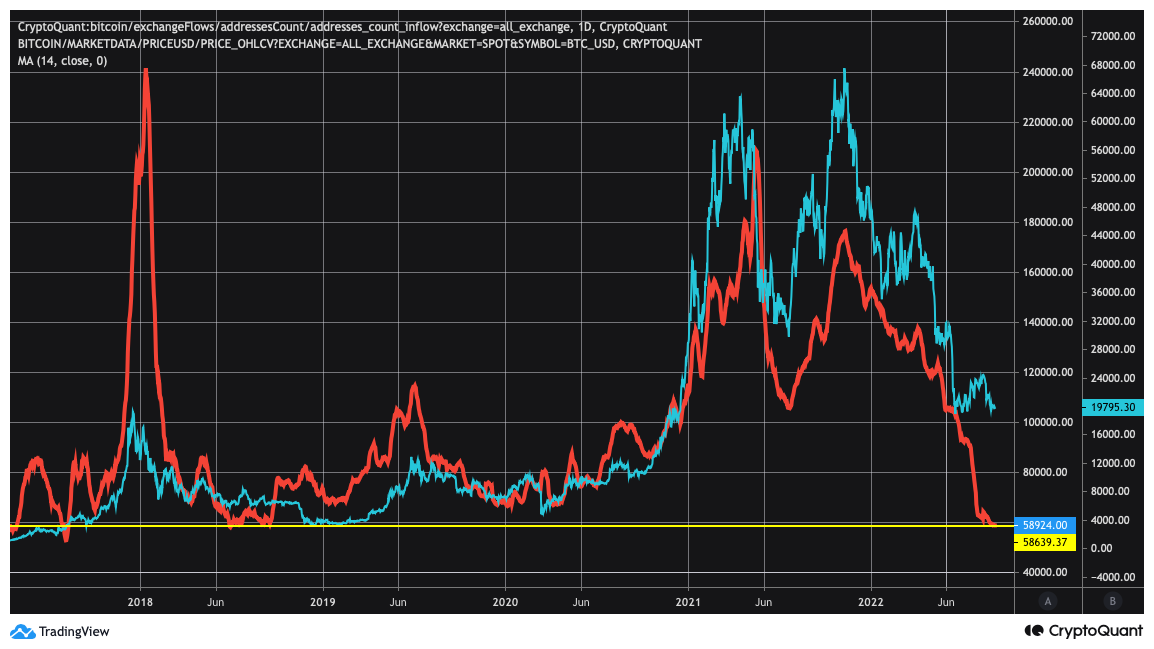Open the price scale B settings
The height and width of the screenshot is (649, 1154).
coord(1112,600)
